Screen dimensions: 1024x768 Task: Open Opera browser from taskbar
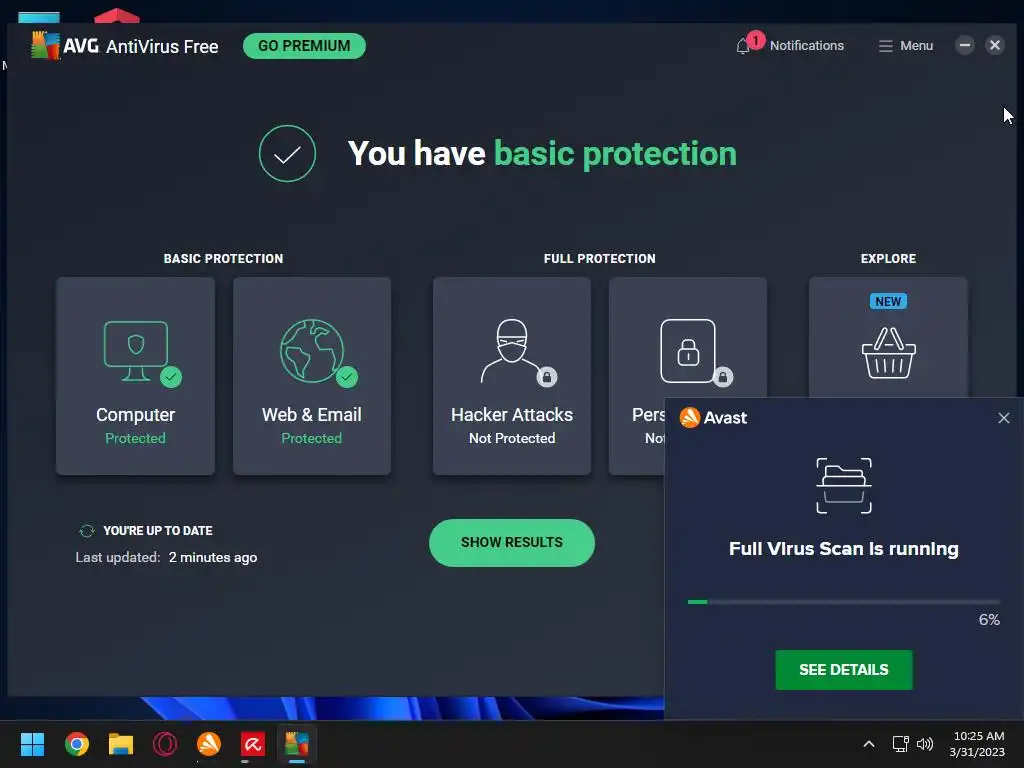point(165,744)
